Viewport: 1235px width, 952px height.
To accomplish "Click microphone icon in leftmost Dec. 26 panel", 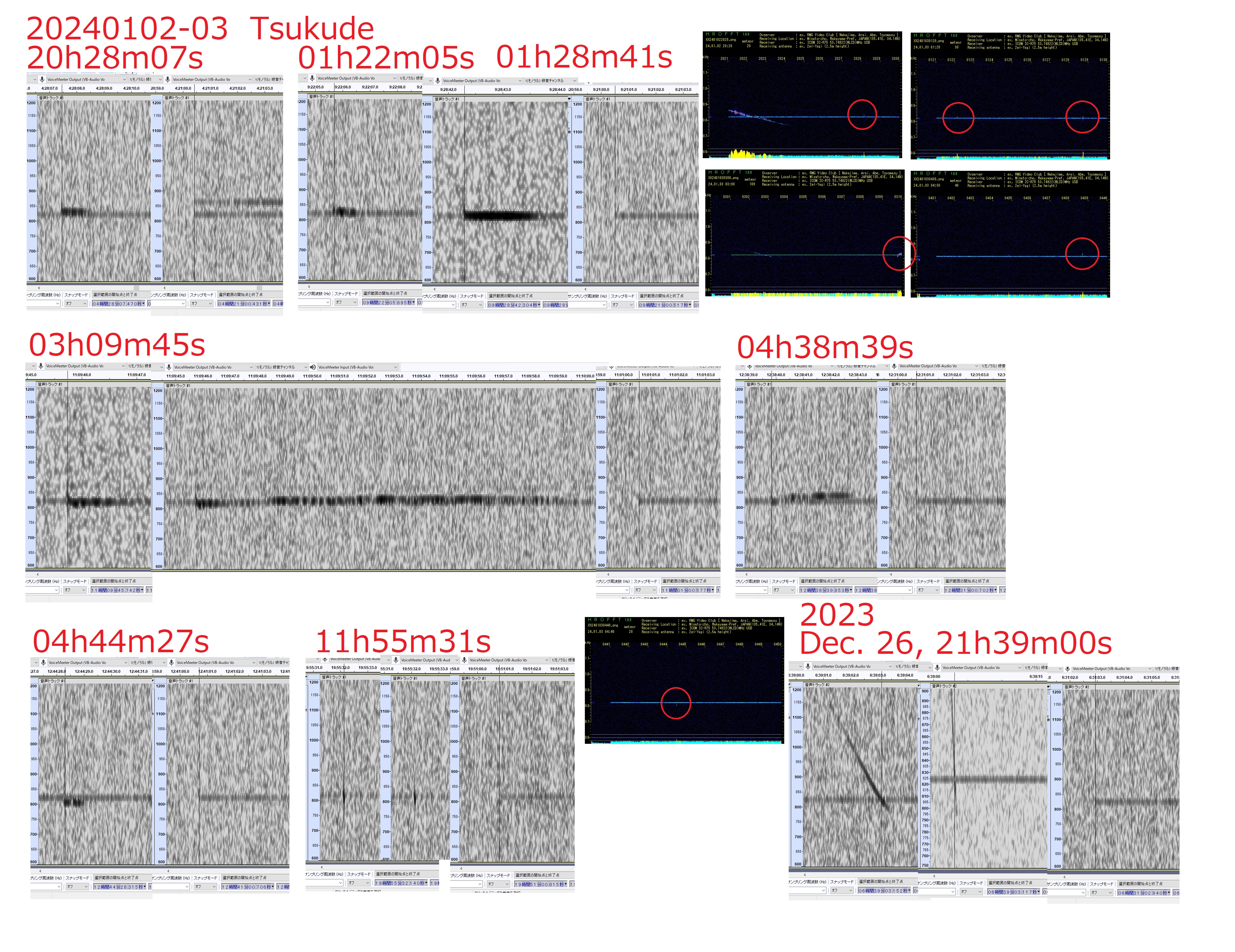I will [808, 666].
